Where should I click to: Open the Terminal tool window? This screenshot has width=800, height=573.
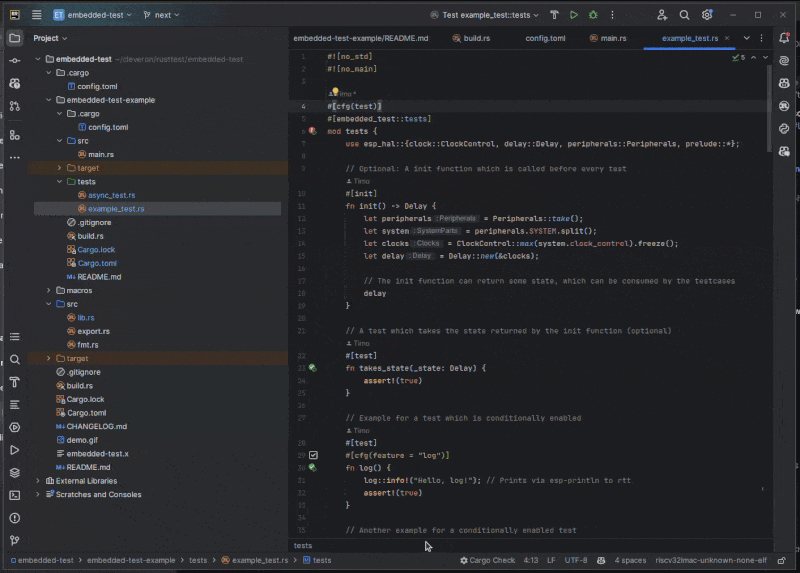14,495
